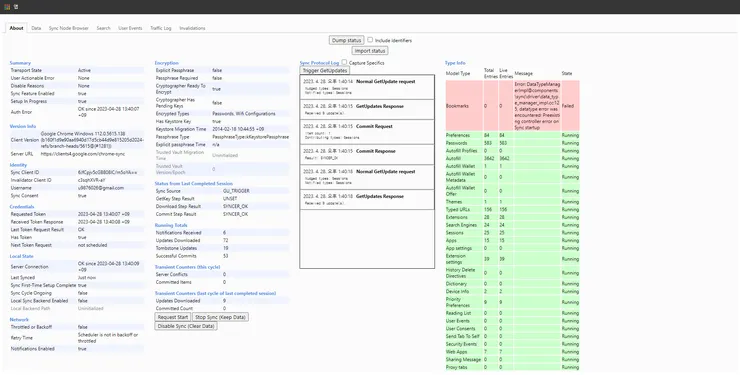Click the Dump status button
740x375 pixels.
[x=346, y=41]
